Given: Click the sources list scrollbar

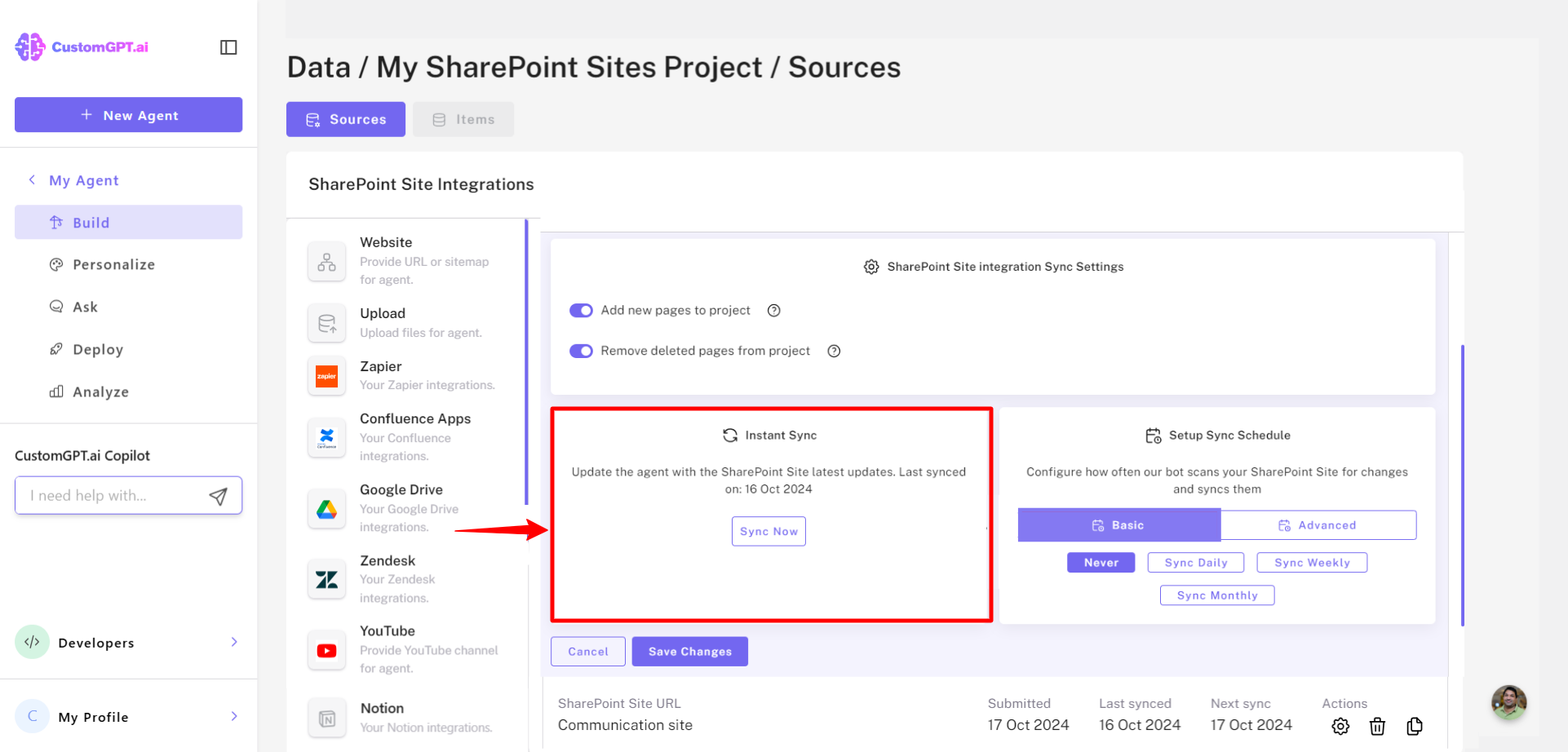Looking at the screenshot, I should (526, 363).
